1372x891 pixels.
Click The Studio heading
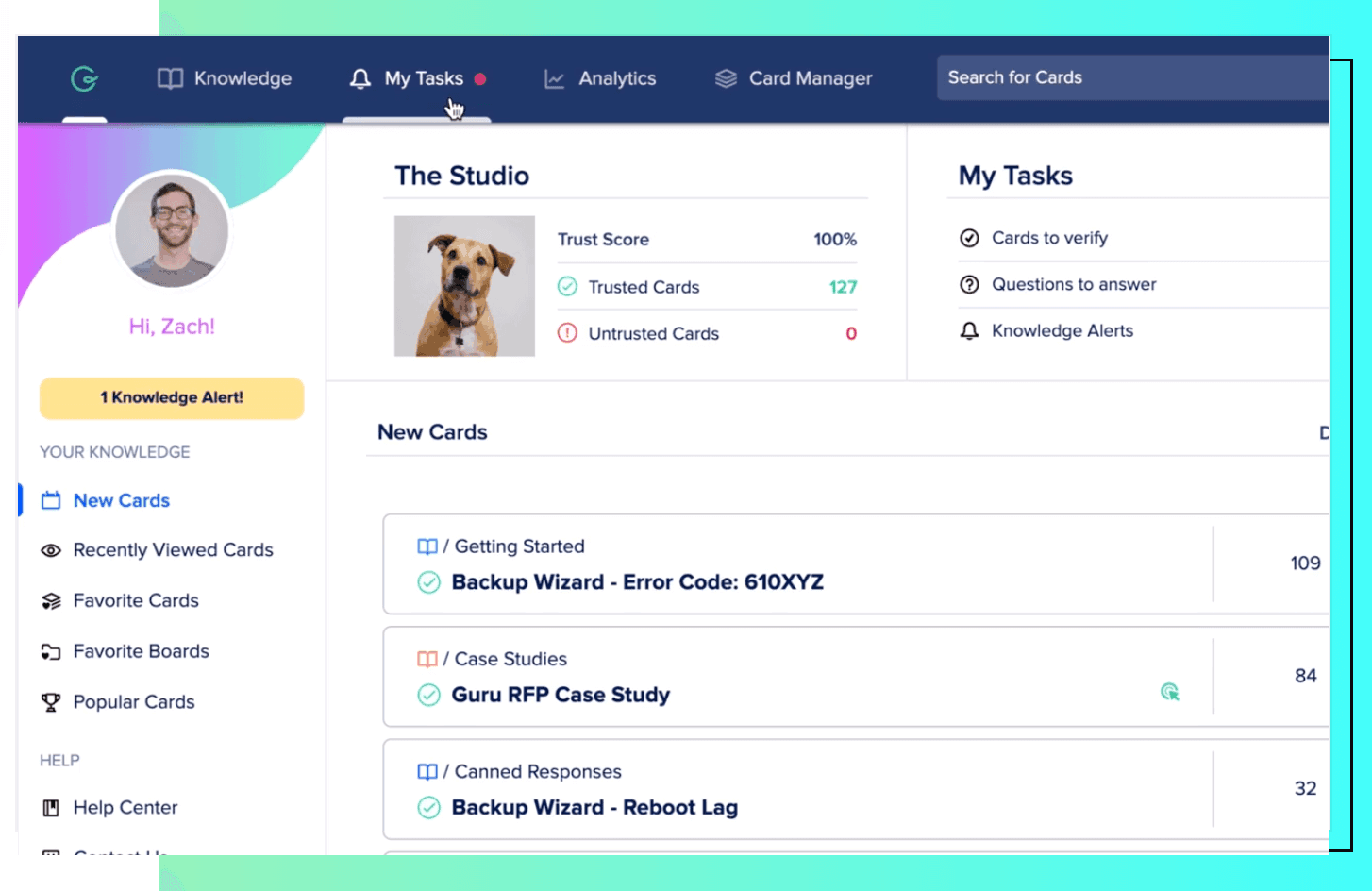pos(462,176)
